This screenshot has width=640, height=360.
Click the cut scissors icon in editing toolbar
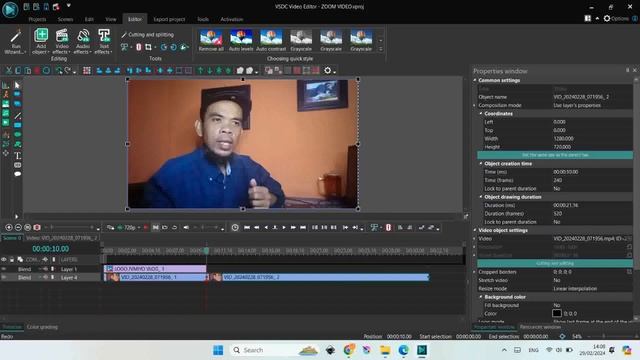9,71
